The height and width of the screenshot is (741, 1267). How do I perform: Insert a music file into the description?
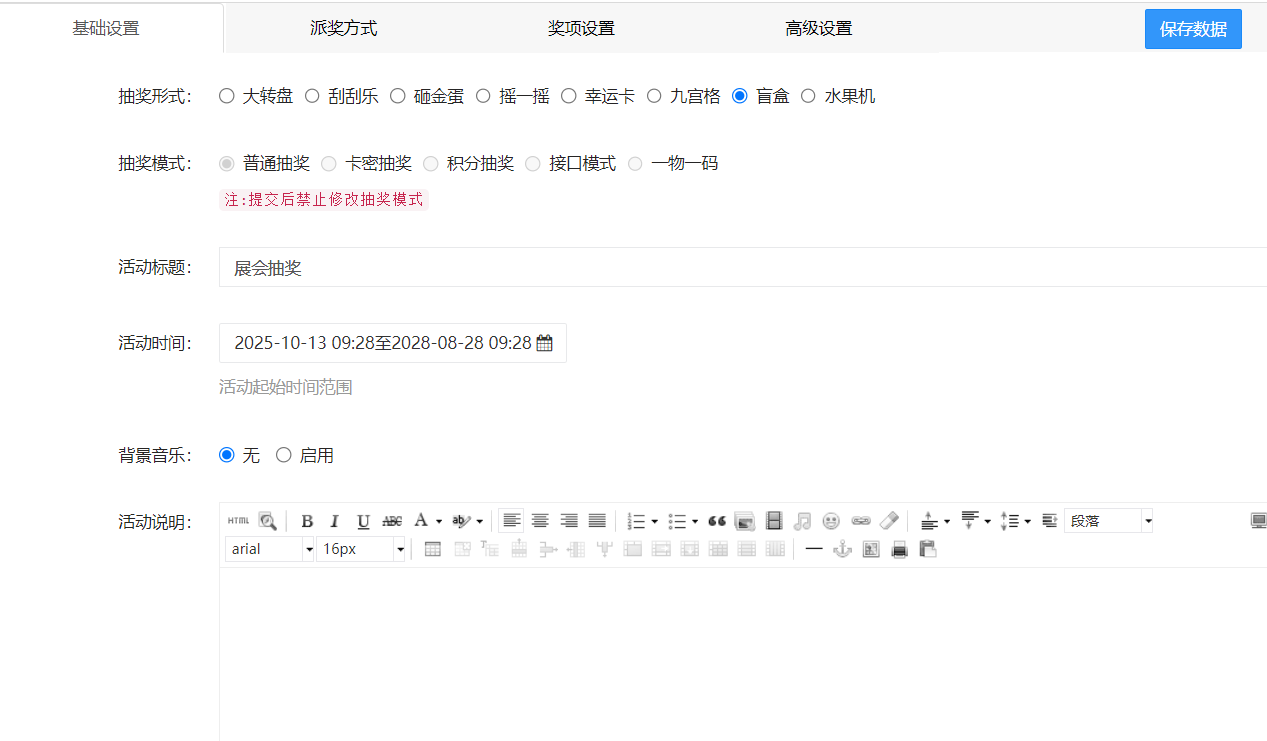point(803,520)
